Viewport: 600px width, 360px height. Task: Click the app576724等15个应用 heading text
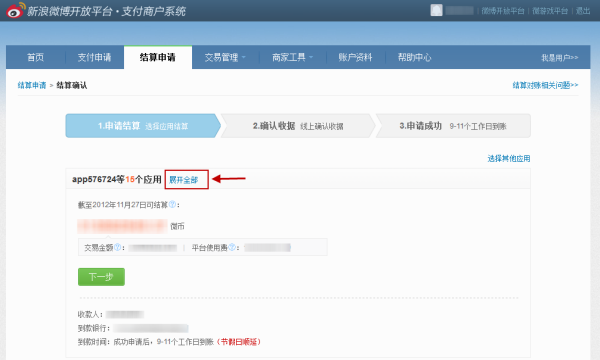117,179
